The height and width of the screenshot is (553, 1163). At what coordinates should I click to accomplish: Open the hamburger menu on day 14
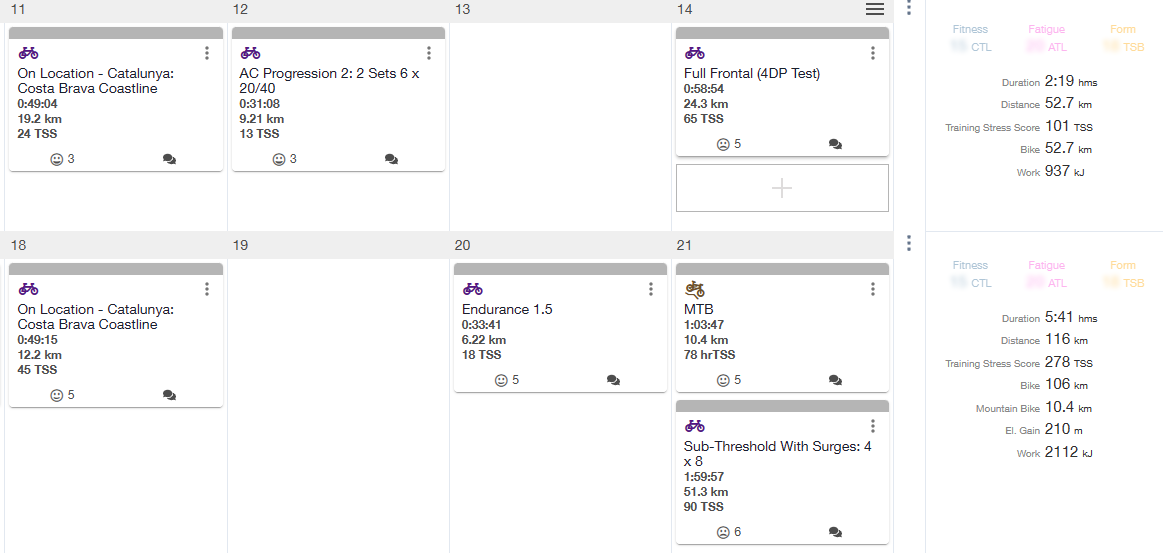(x=875, y=9)
